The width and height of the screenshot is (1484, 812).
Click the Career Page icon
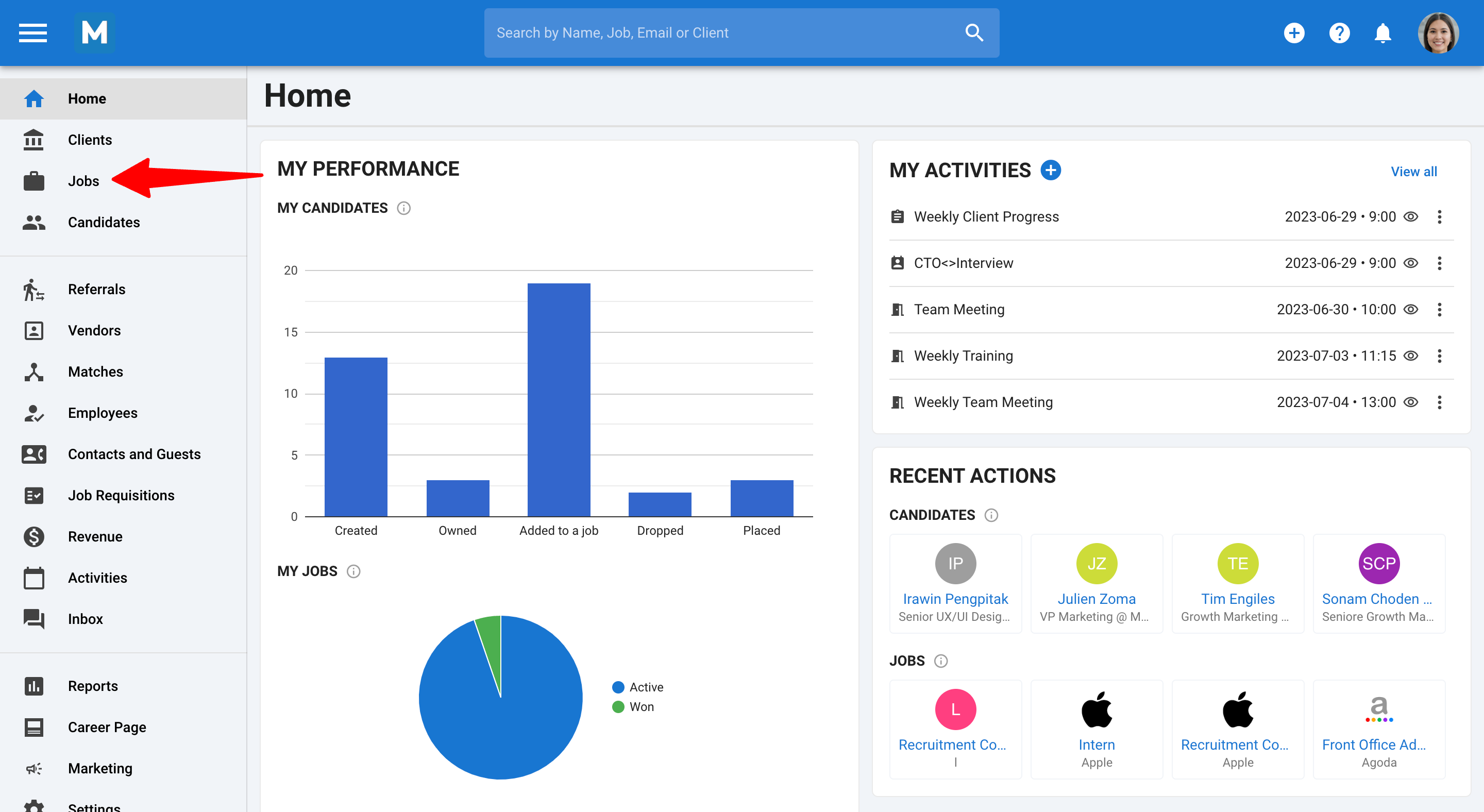tap(34, 728)
